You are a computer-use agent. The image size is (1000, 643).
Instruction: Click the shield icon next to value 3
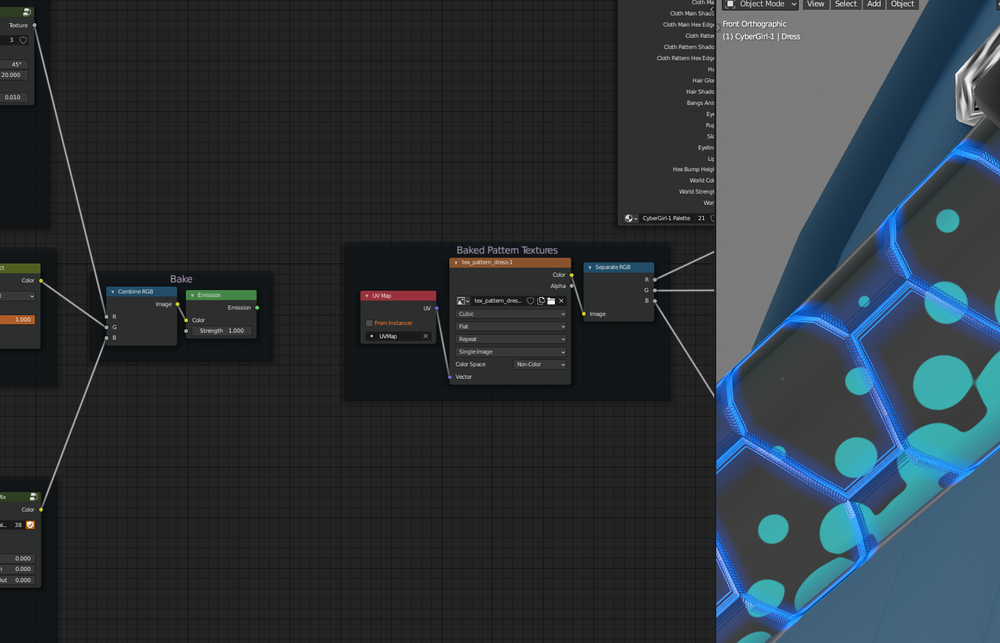[24, 40]
